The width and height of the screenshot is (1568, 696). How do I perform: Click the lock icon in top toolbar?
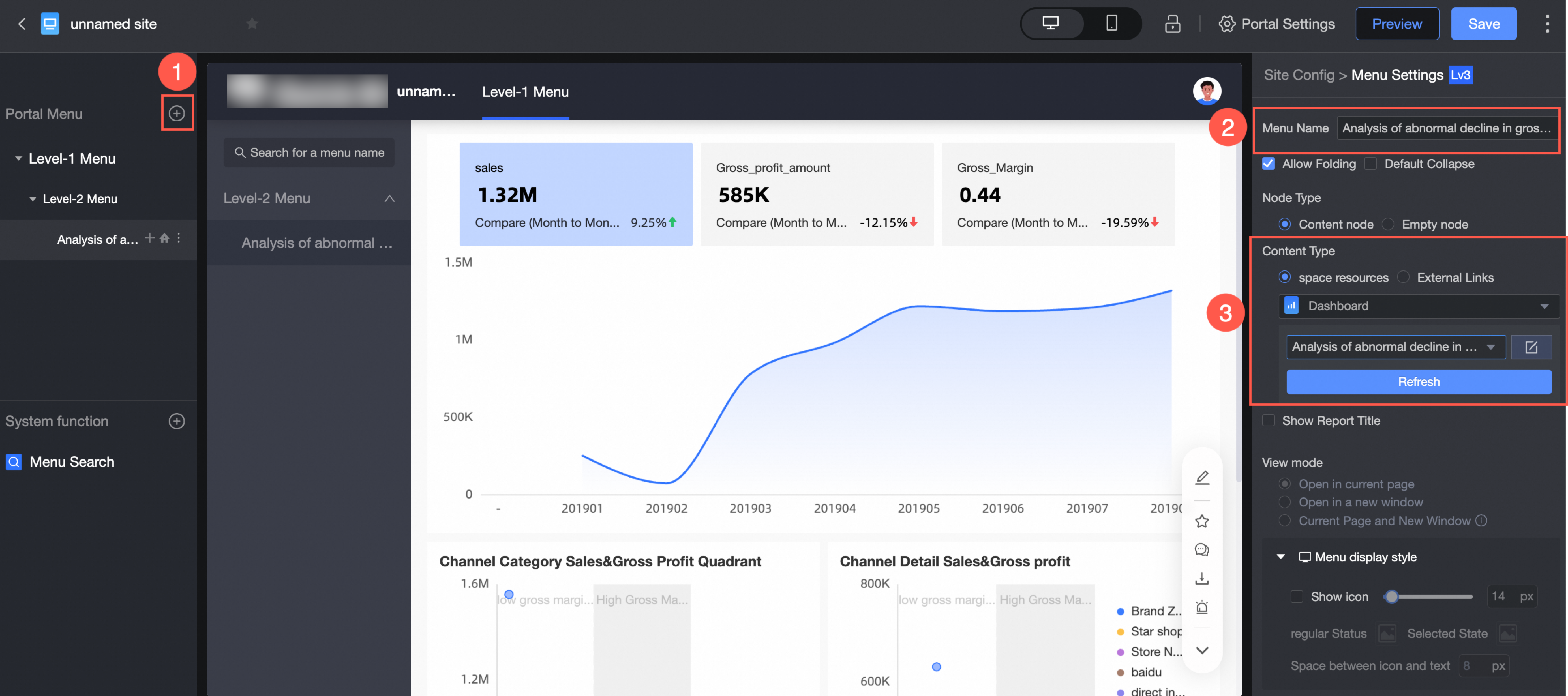tap(1172, 24)
